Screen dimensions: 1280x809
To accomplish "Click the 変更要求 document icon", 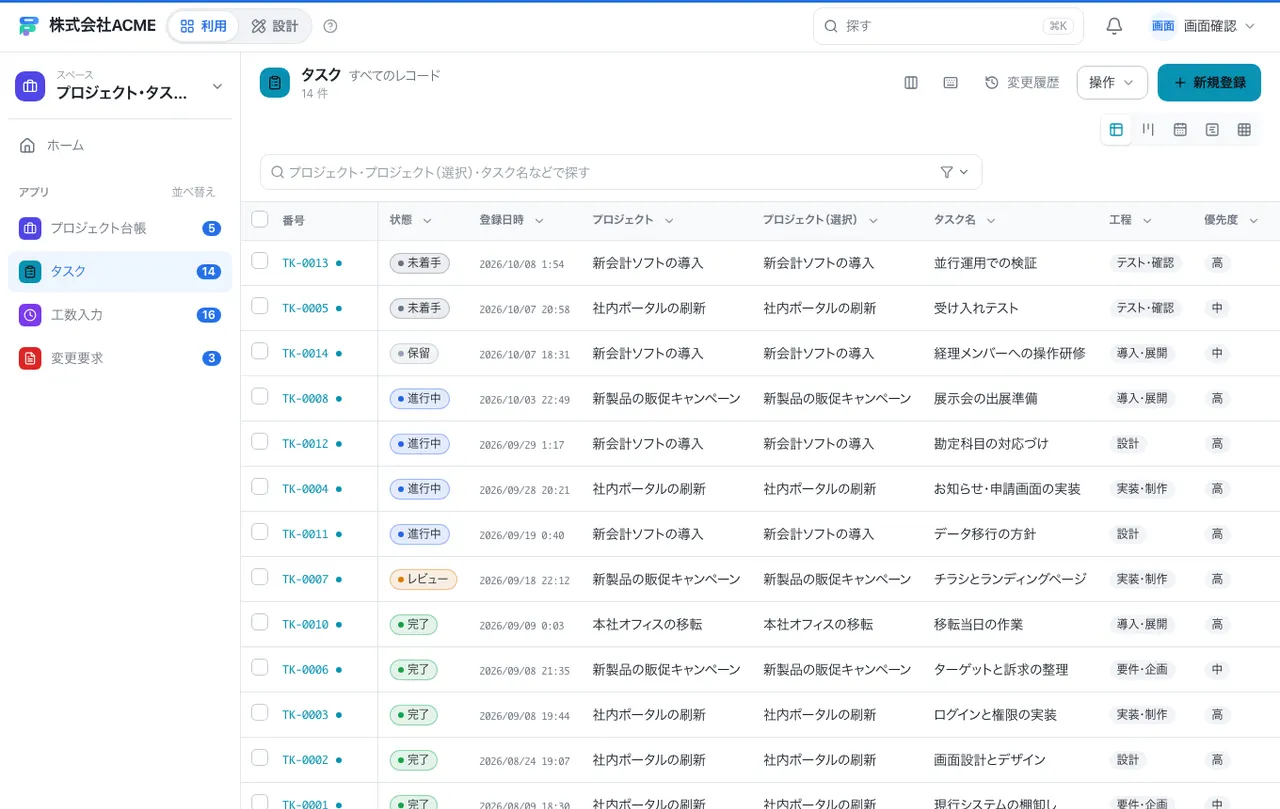I will [x=30, y=357].
